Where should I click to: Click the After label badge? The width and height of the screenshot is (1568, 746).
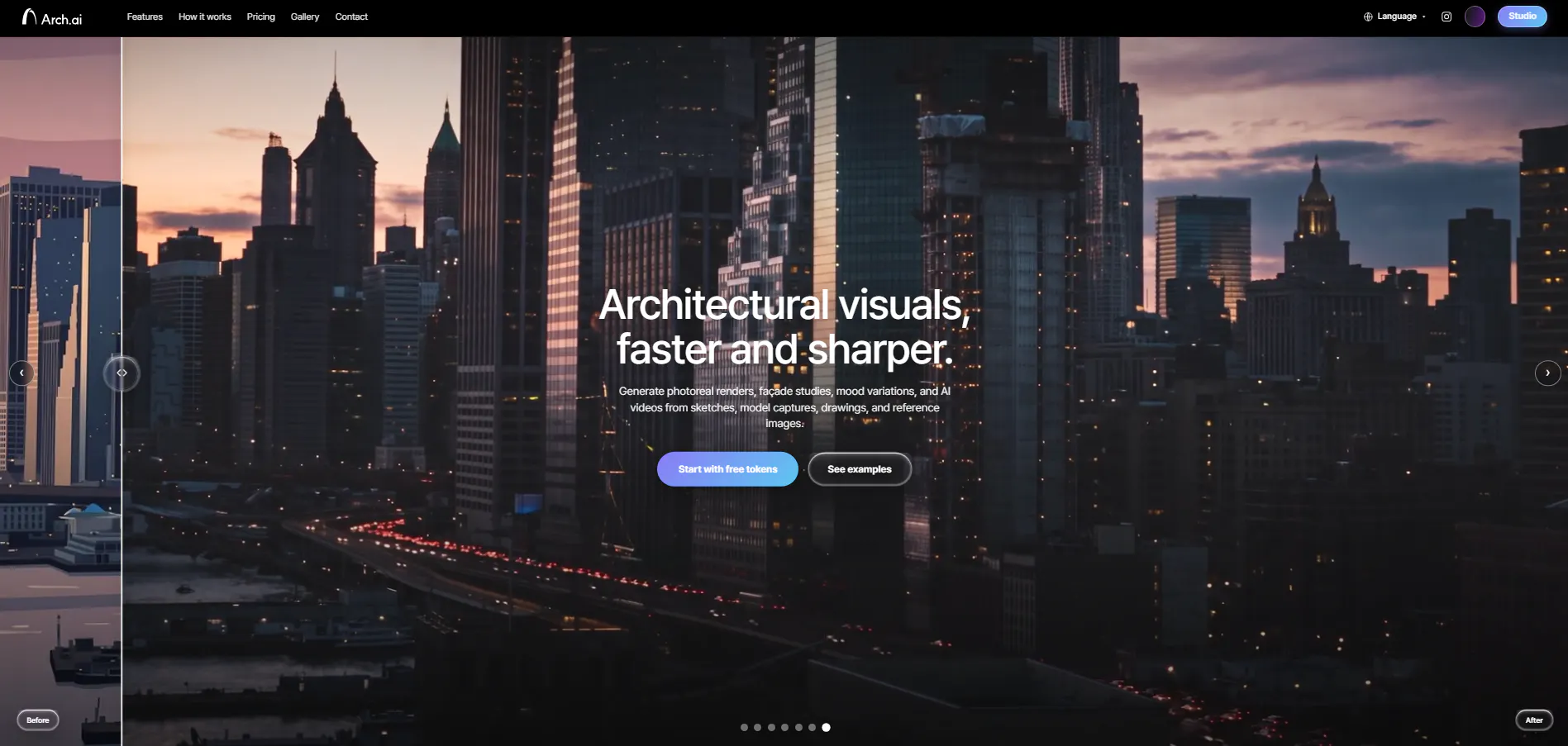[1534, 720]
